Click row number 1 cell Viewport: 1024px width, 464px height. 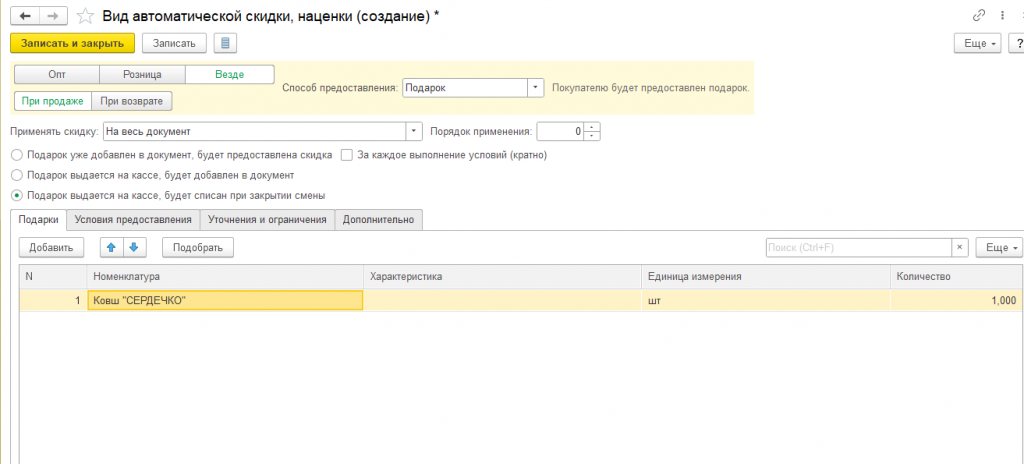53,300
